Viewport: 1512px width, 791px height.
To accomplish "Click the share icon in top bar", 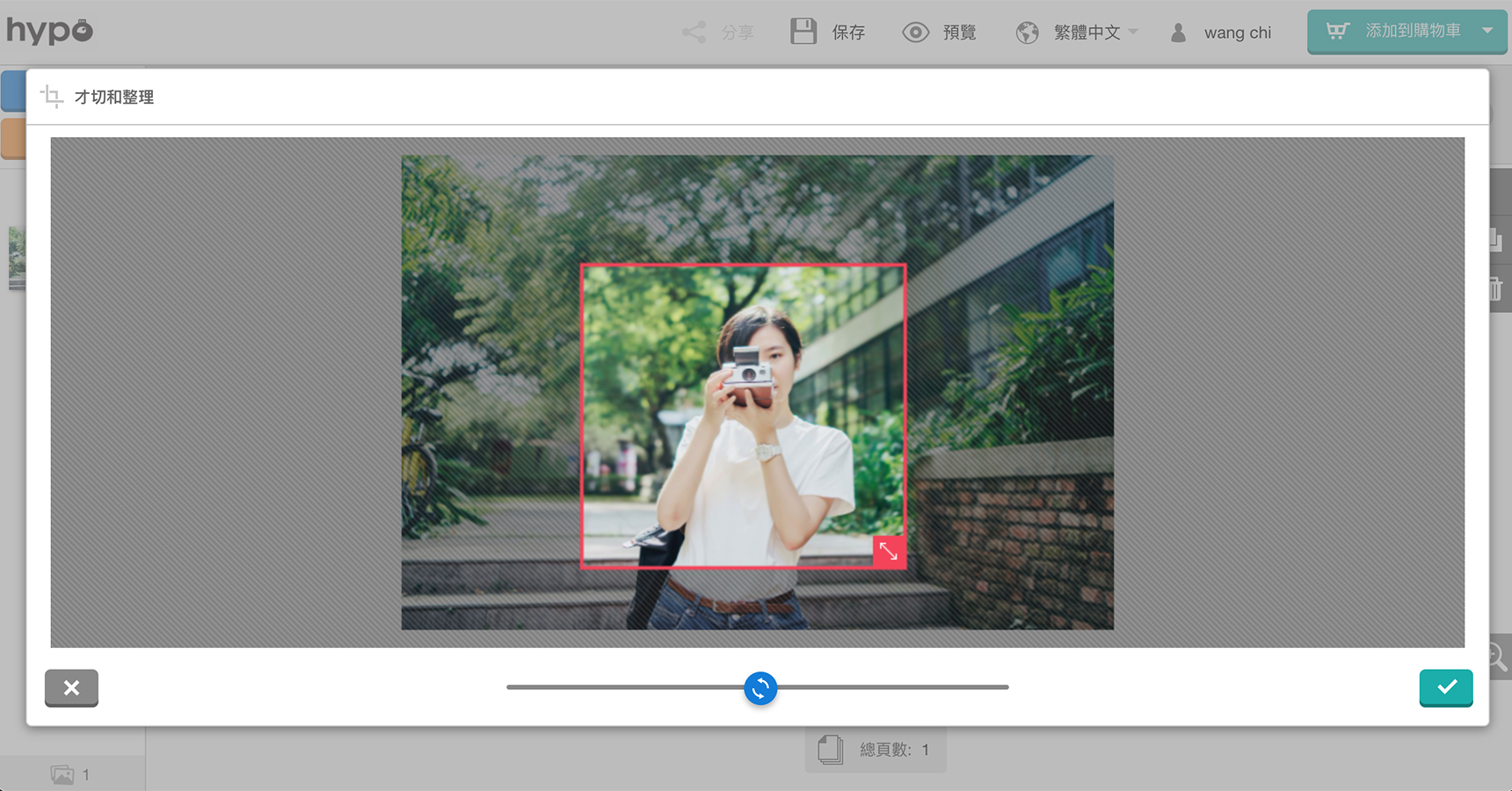I will click(694, 33).
